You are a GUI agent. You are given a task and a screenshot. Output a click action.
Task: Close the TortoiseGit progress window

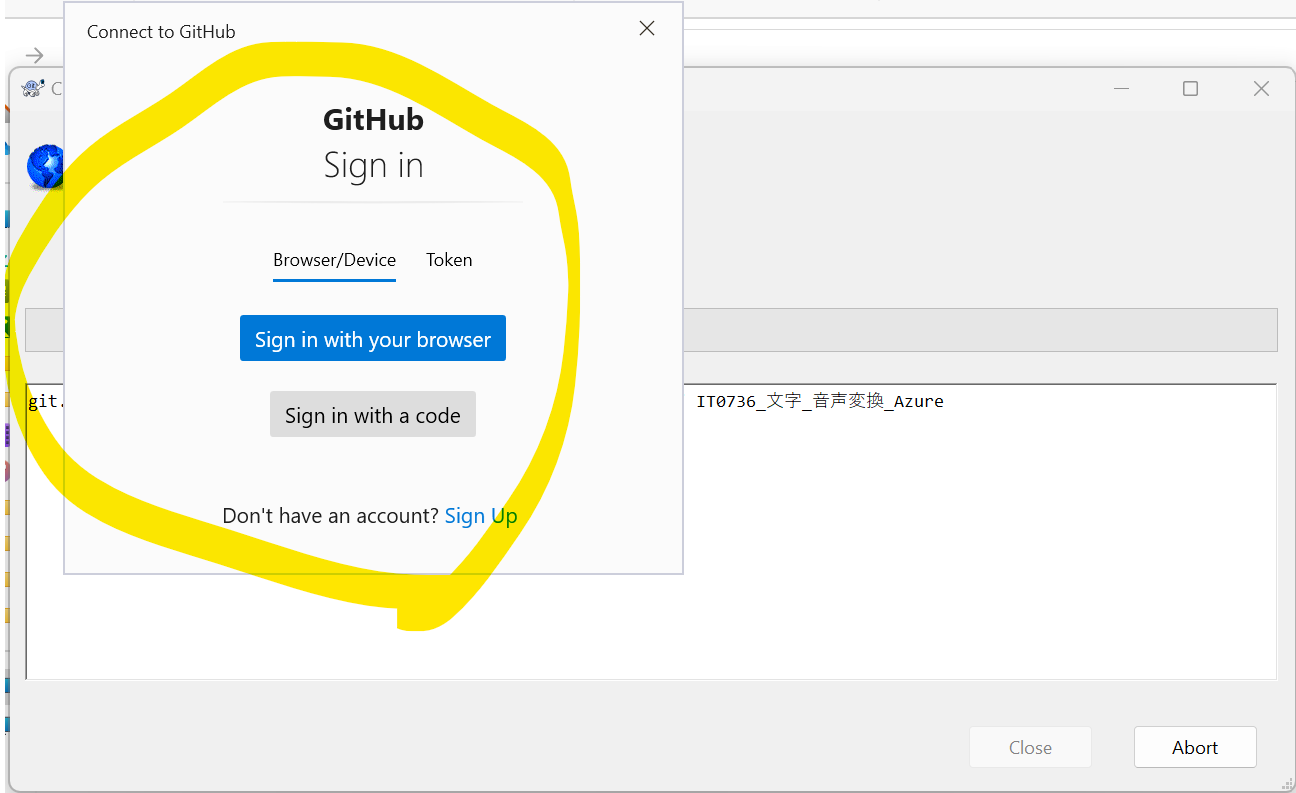pyautogui.click(x=1261, y=89)
